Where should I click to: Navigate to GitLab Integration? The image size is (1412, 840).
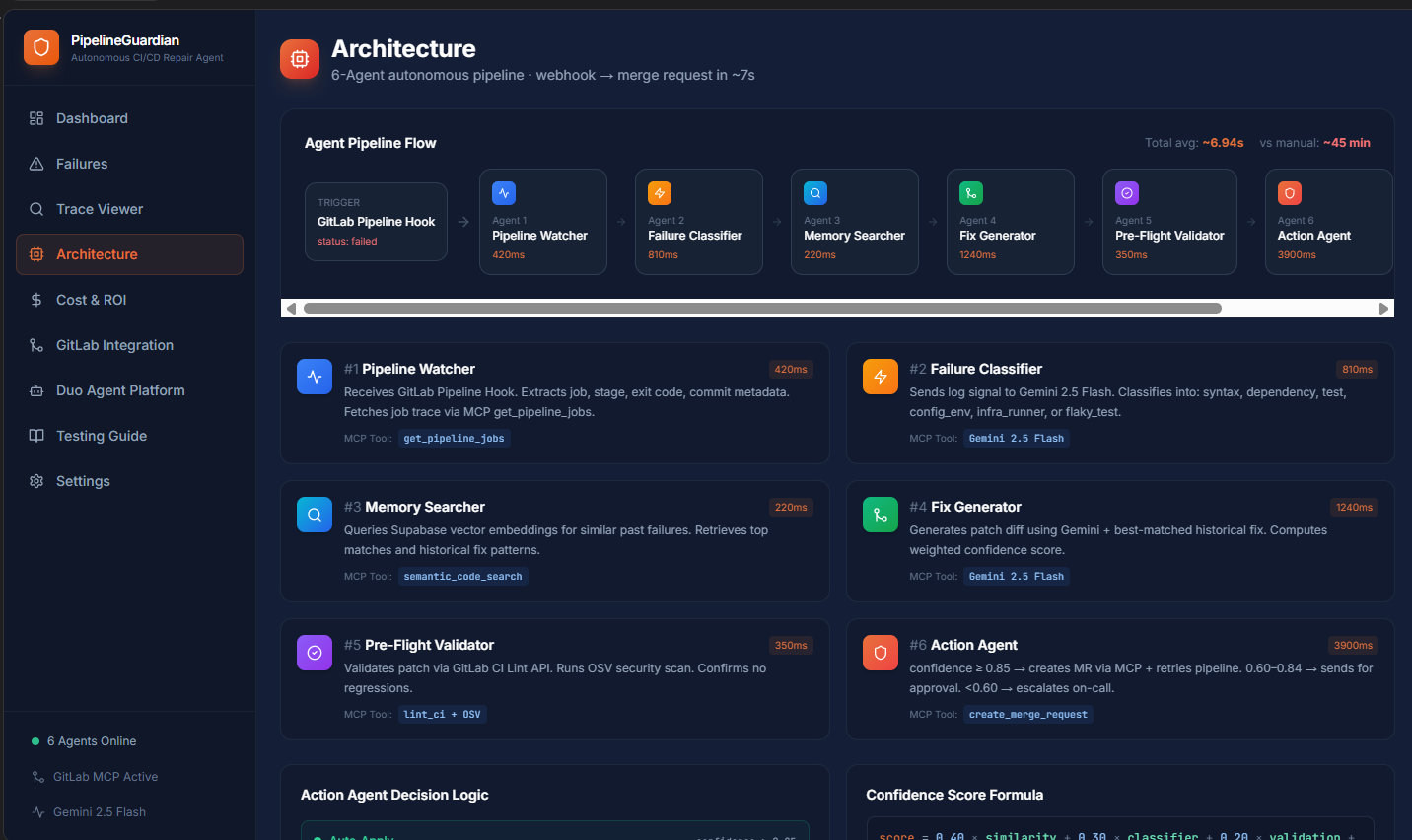click(x=129, y=345)
